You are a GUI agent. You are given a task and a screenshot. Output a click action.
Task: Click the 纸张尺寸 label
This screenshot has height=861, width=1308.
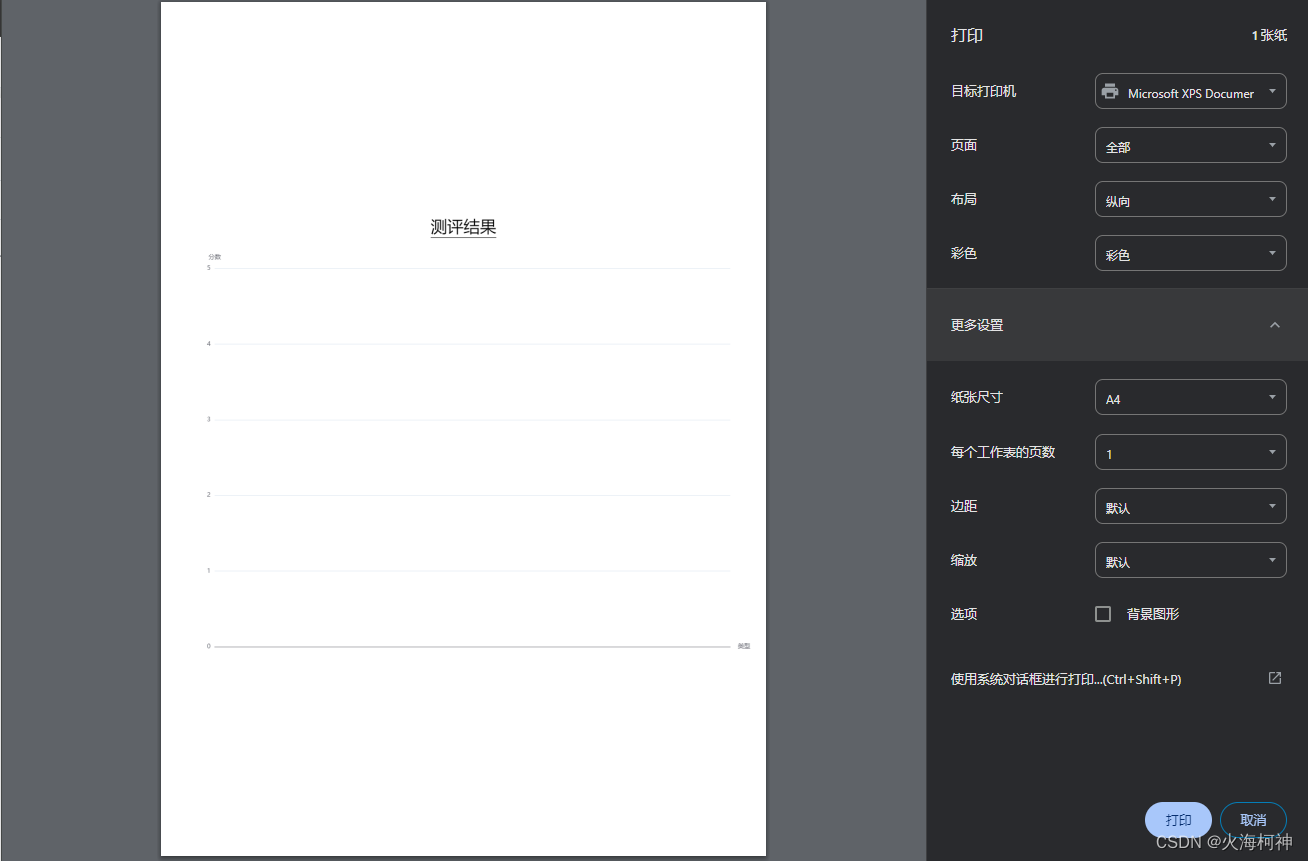[976, 397]
